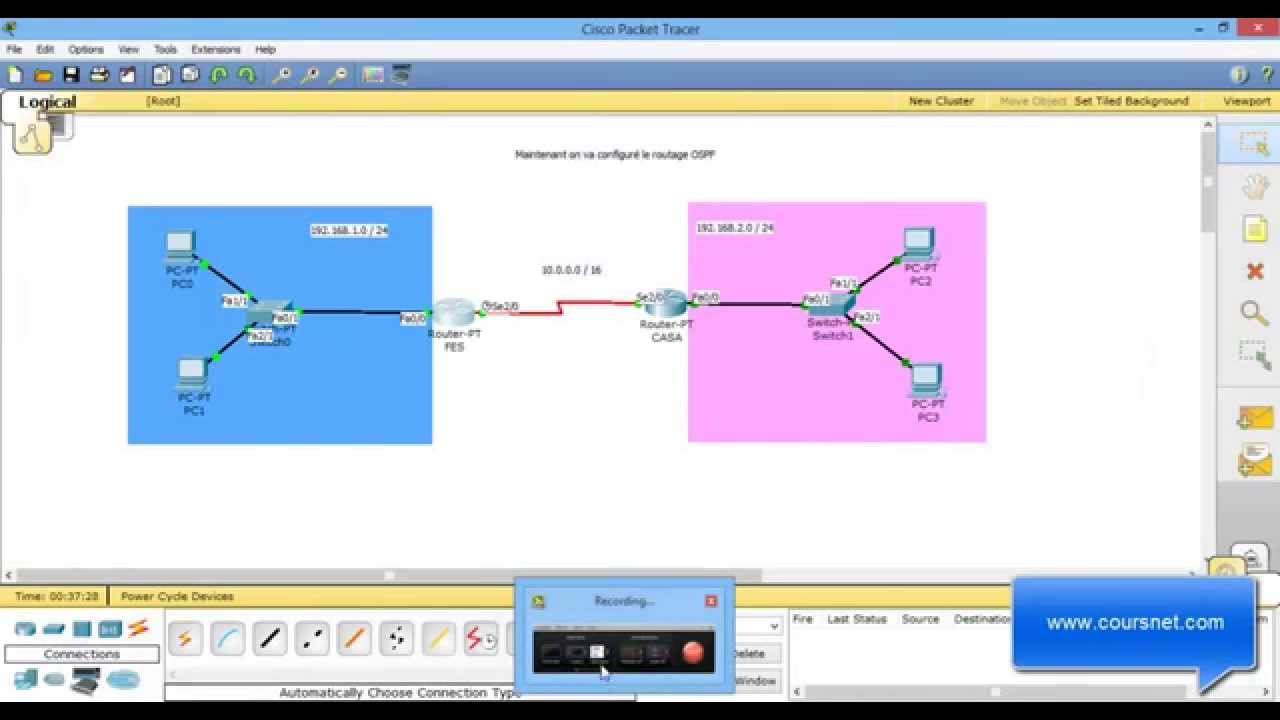The width and height of the screenshot is (1280, 720).
Task: Click the Undo green arrow icon
Action: click(218, 74)
